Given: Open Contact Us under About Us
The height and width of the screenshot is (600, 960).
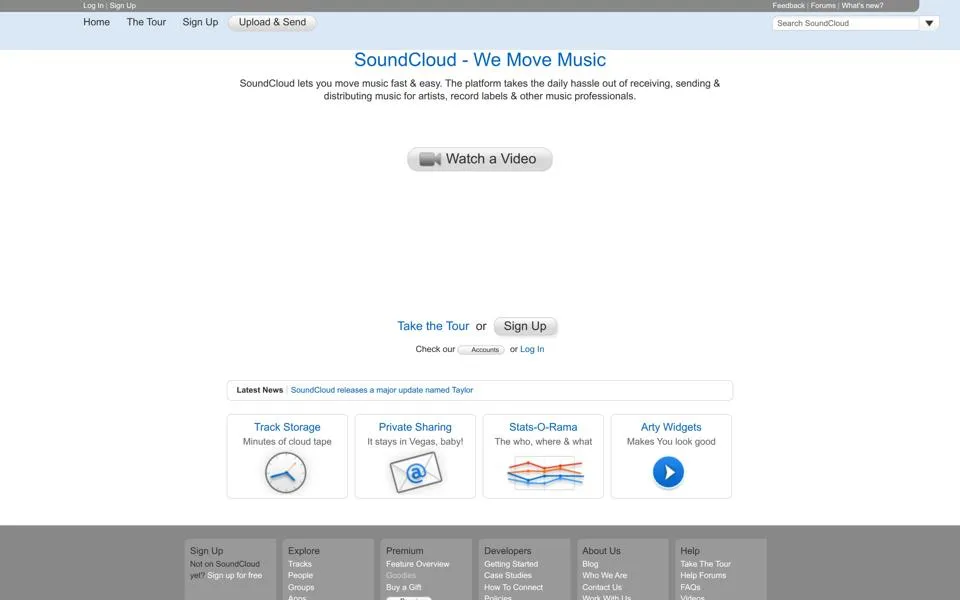Looking at the screenshot, I should point(602,587).
